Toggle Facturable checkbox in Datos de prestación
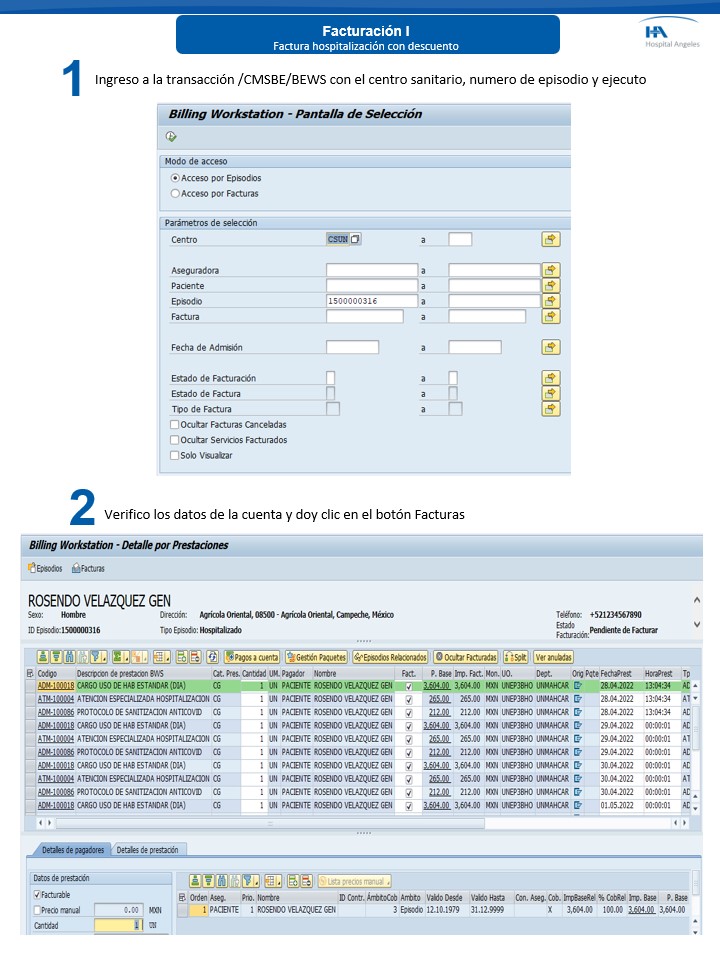720x960 pixels. pos(38,895)
